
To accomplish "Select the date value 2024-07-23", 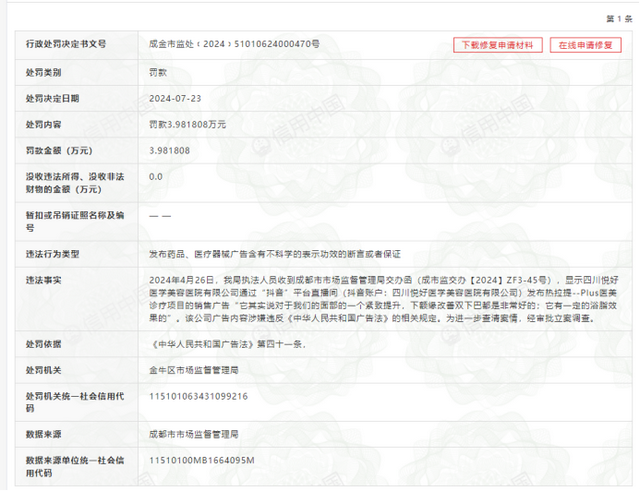I will pyautogui.click(x=175, y=98).
